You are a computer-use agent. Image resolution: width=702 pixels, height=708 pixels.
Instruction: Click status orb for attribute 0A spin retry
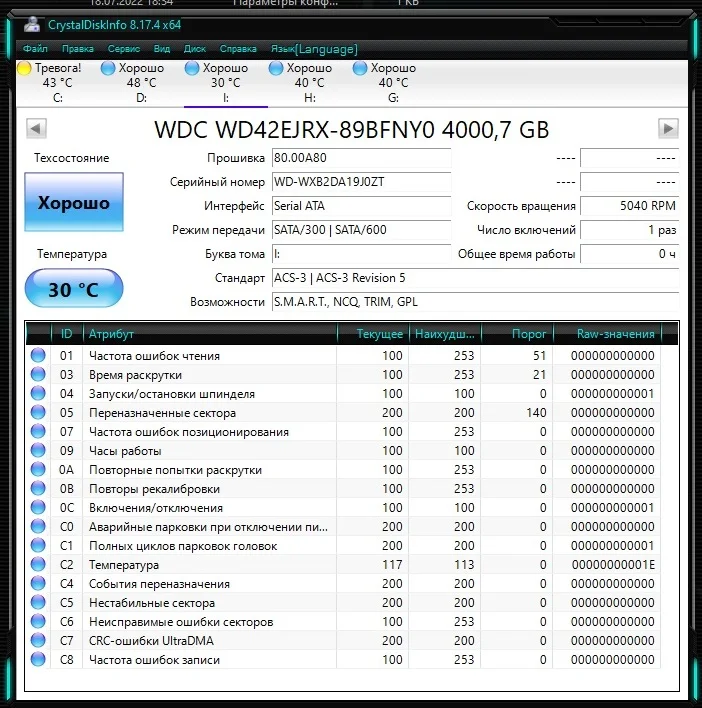(38, 470)
